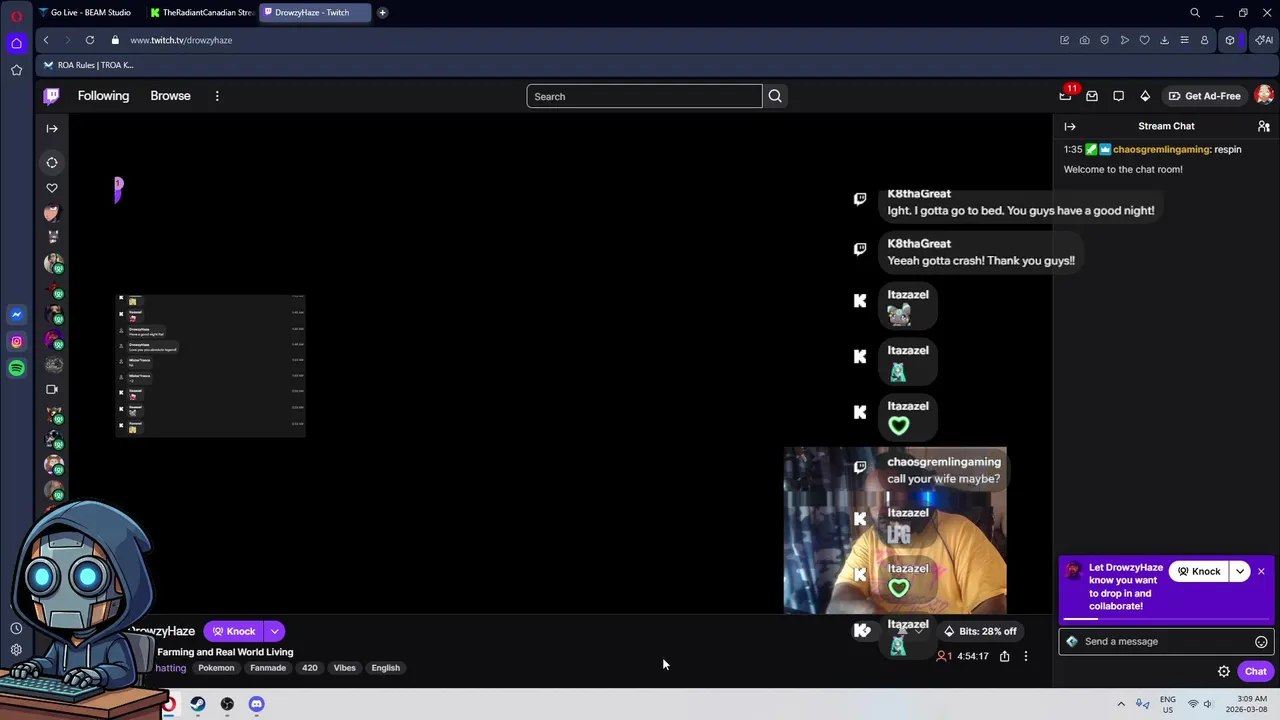Screen dimensions: 1280x720
Task: Click the followed channels heart icon
Action: pyautogui.click(x=52, y=188)
